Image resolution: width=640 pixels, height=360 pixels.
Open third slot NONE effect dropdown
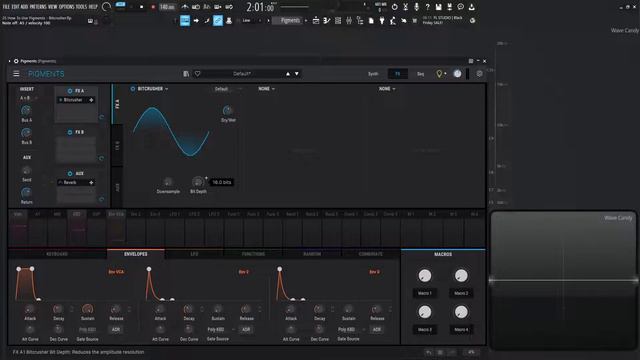click(387, 89)
